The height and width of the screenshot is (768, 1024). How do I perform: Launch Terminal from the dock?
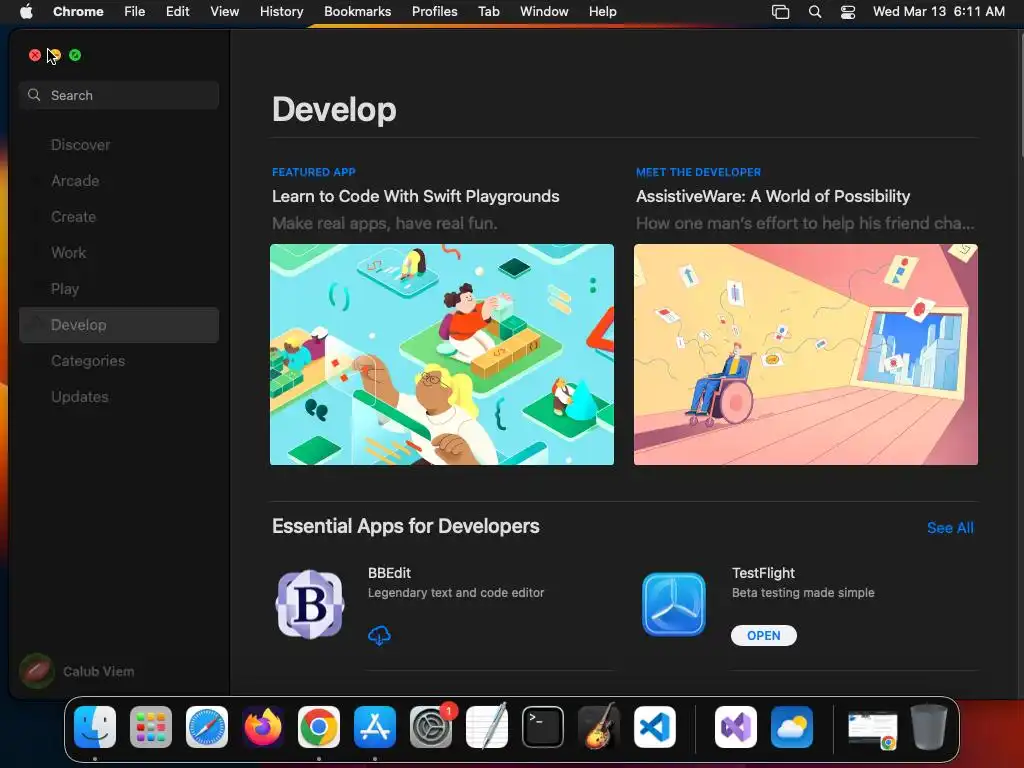coord(543,727)
